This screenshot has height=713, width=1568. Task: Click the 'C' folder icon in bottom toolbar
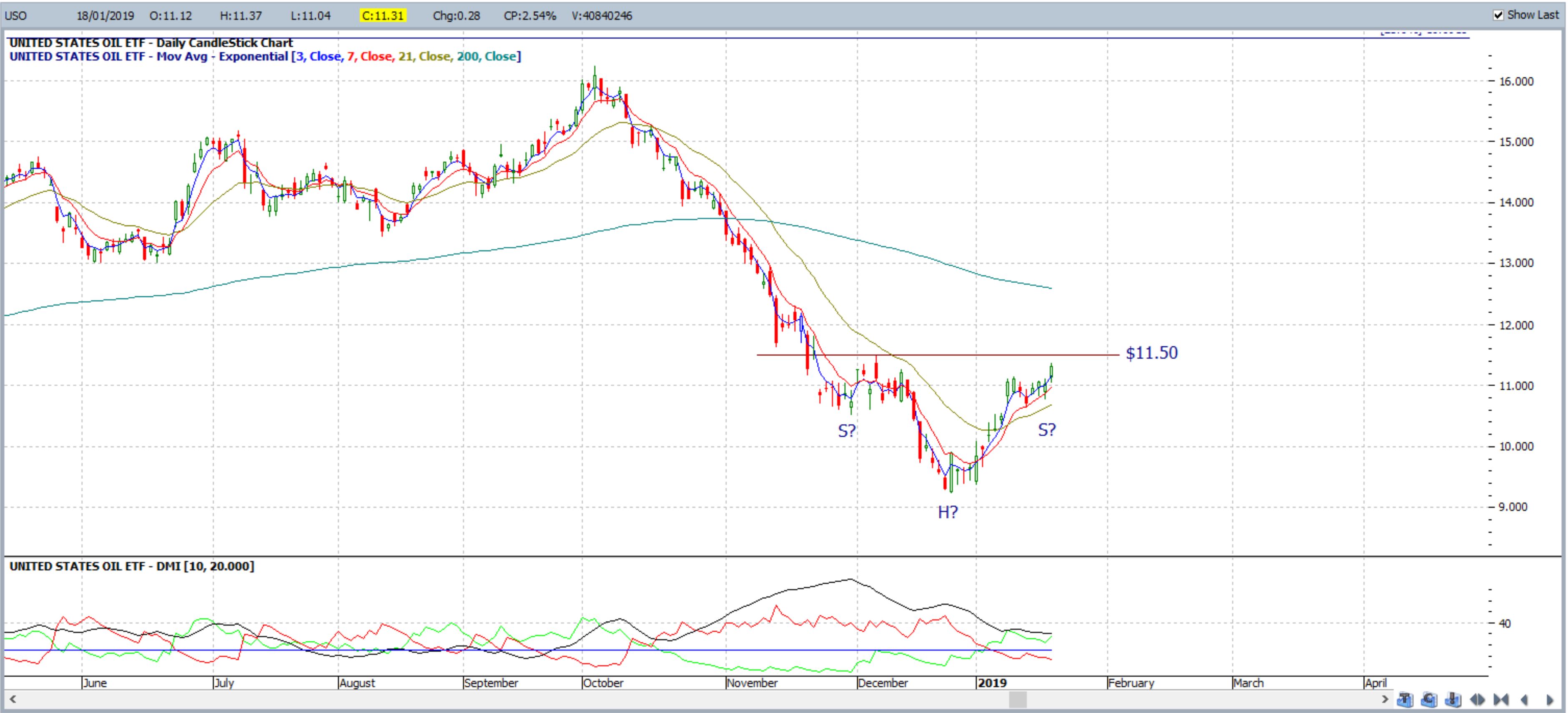[x=1429, y=699]
